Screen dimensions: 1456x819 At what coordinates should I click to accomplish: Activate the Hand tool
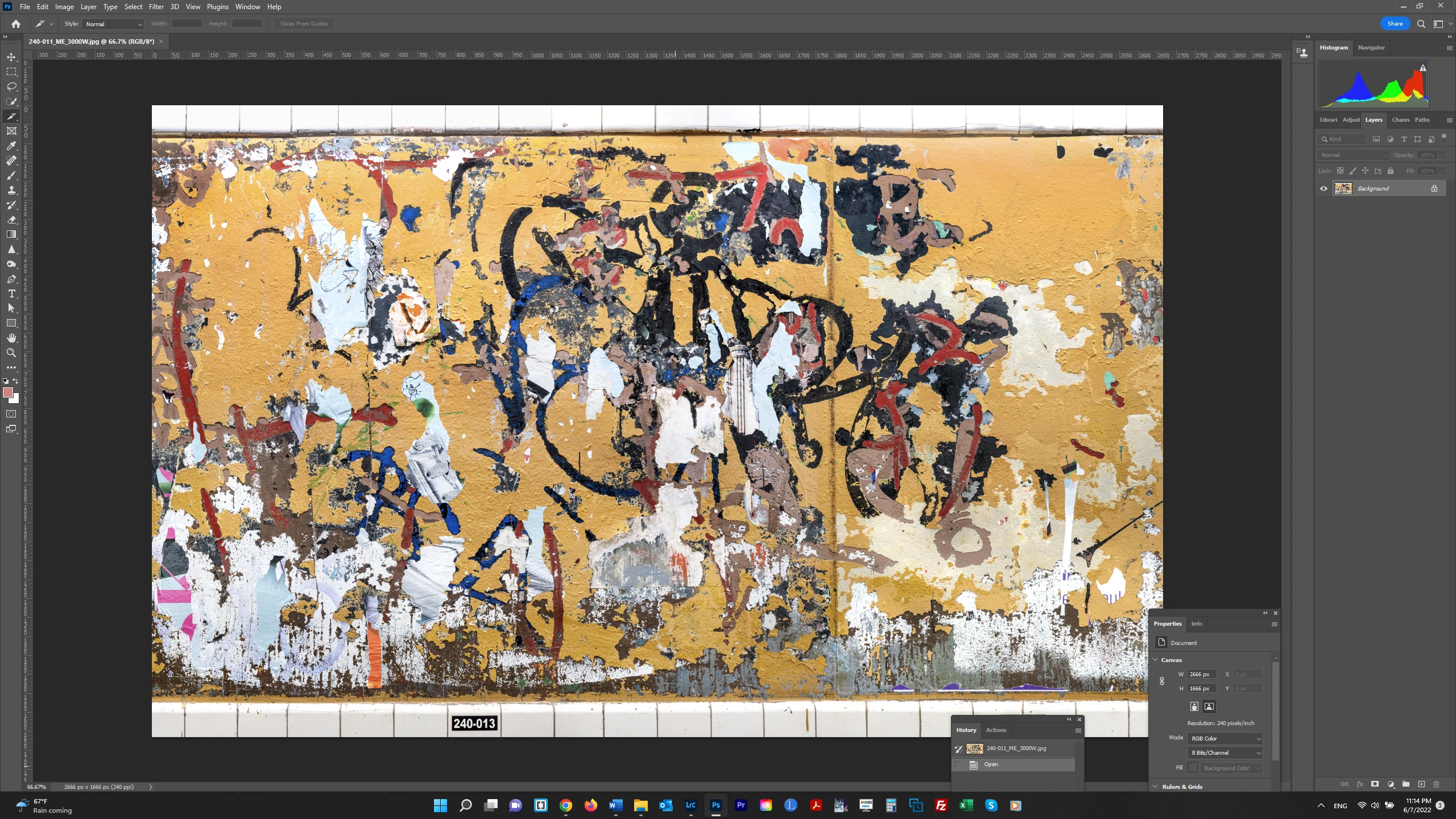[11, 338]
